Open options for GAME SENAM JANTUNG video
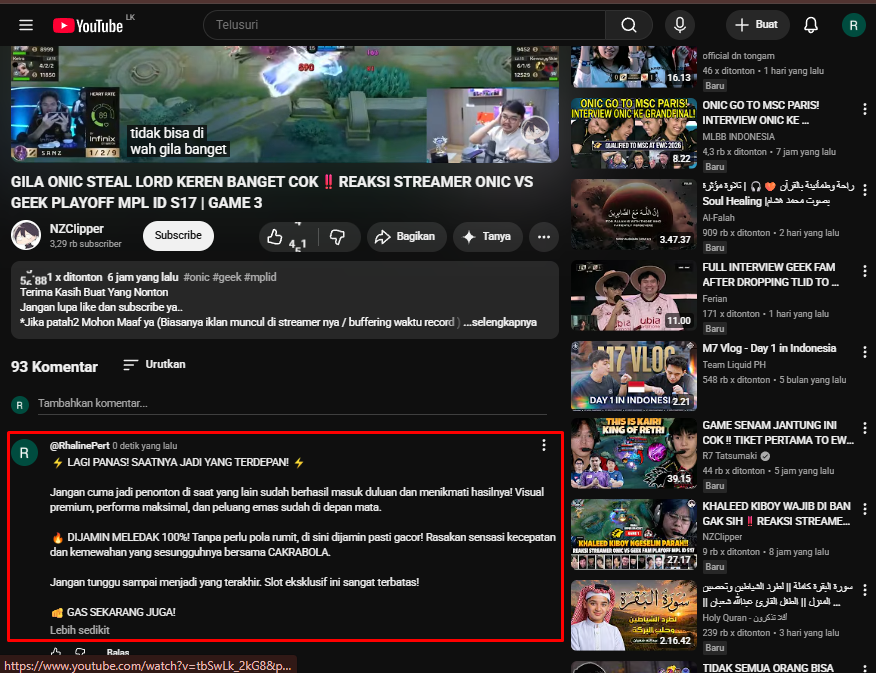The image size is (876, 673). [865, 428]
